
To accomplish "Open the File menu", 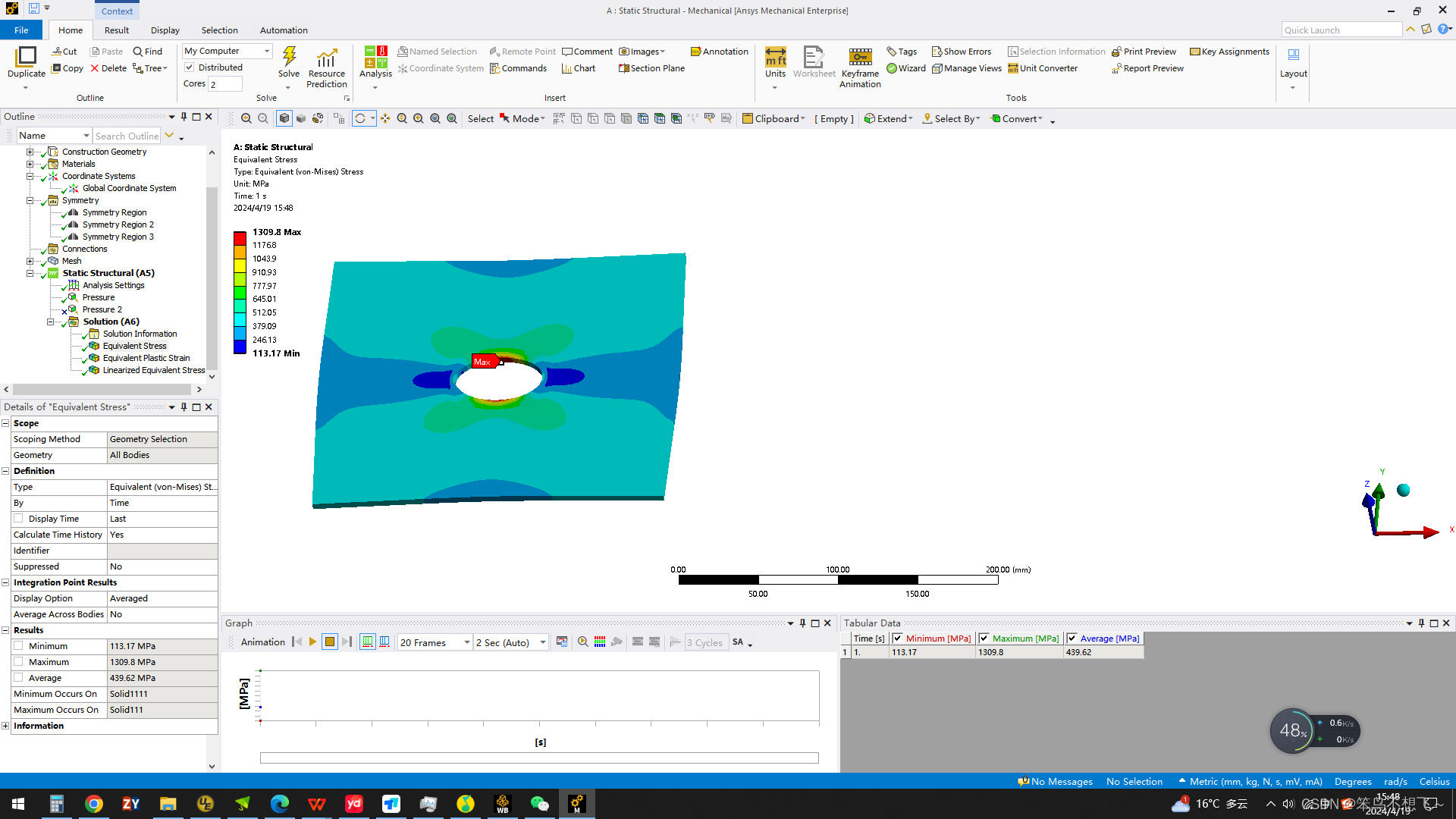I will coord(21,30).
